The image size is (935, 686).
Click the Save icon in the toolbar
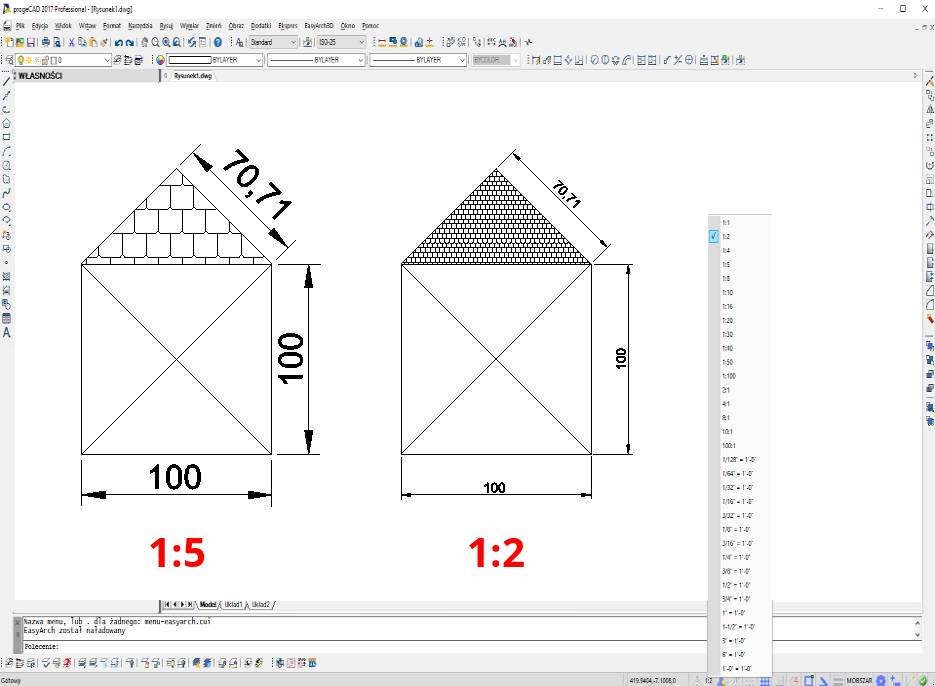point(31,43)
